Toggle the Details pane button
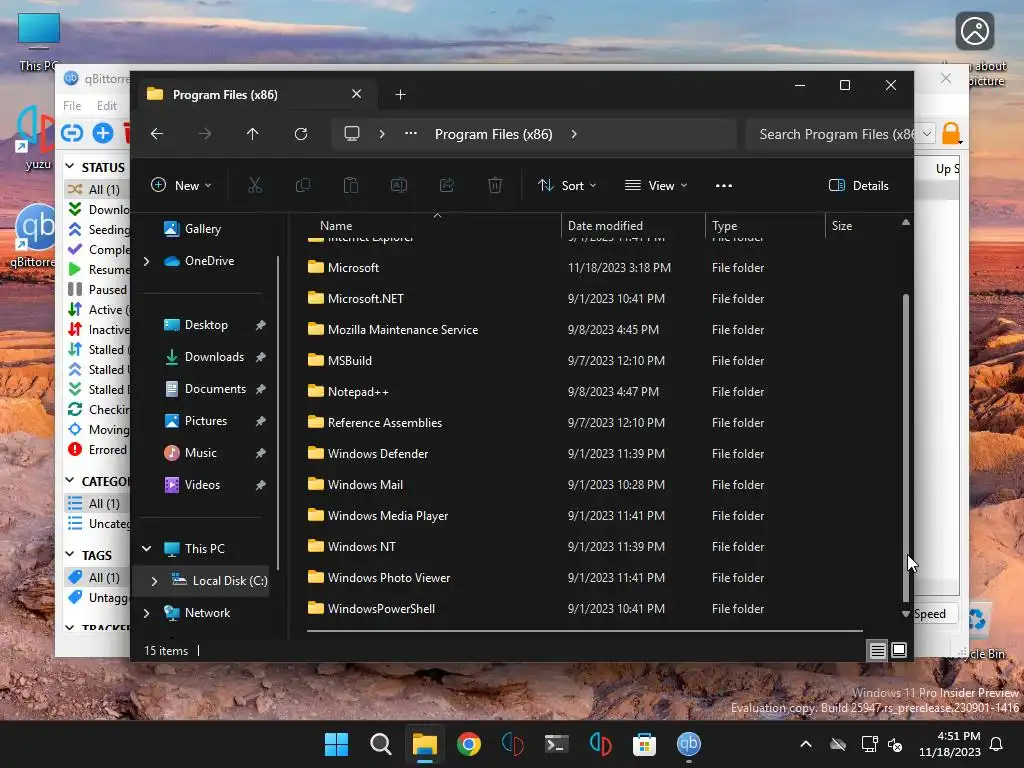This screenshot has height=768, width=1024. 858,185
